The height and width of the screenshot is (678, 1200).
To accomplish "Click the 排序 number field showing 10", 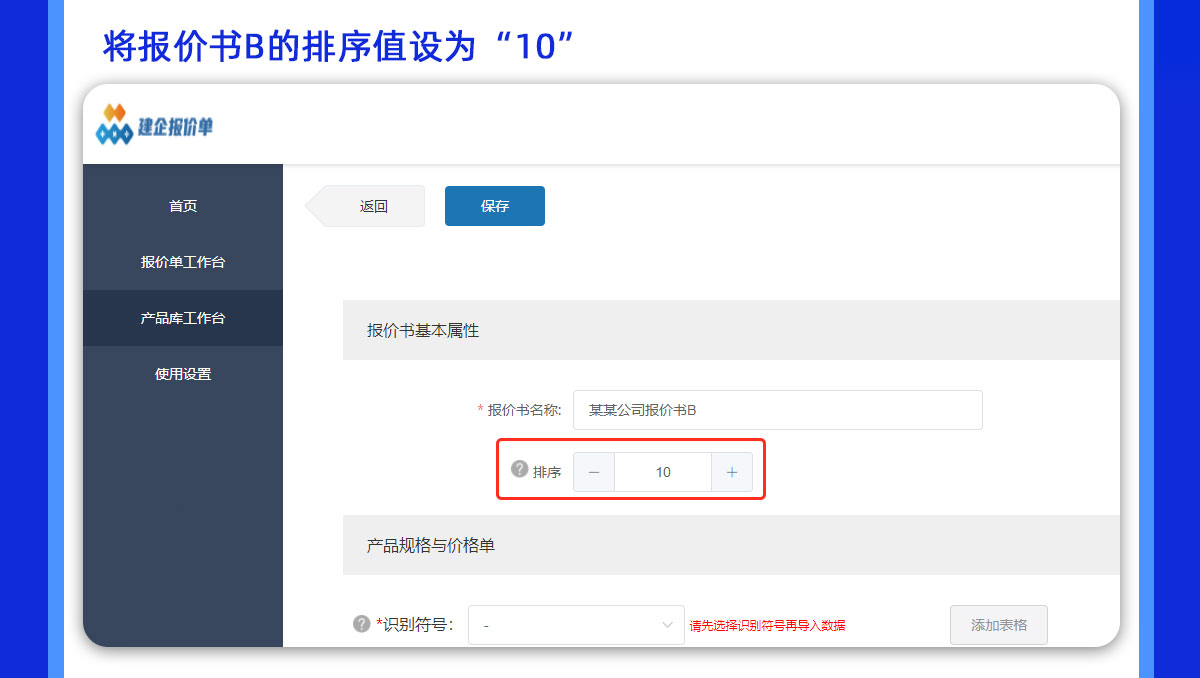I will 663,472.
